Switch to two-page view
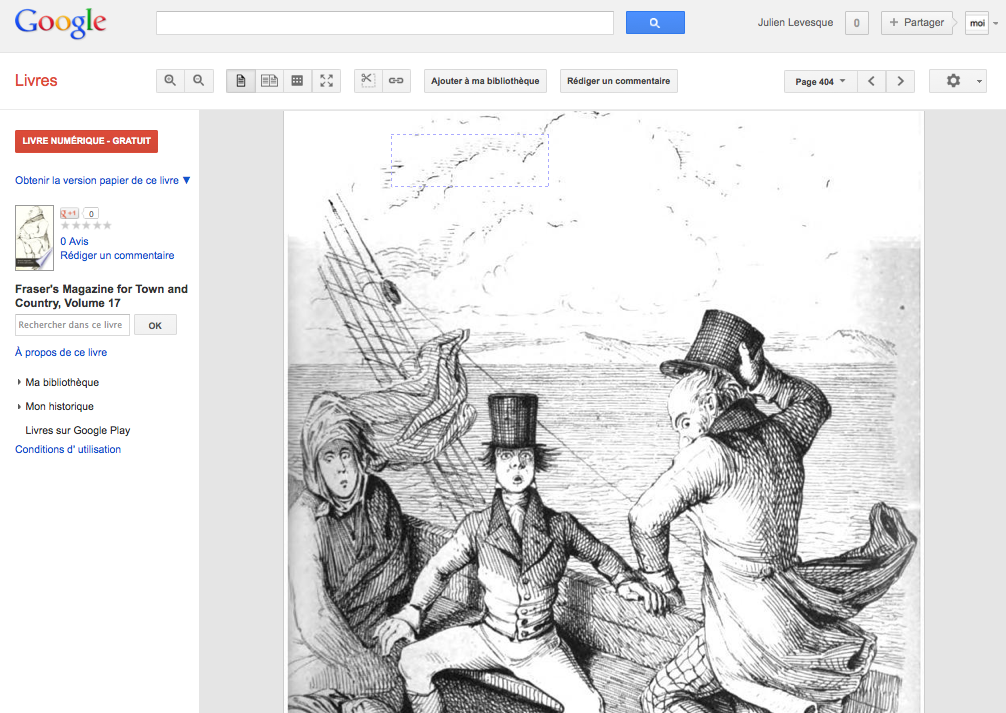The width and height of the screenshot is (1006, 713). (x=269, y=81)
